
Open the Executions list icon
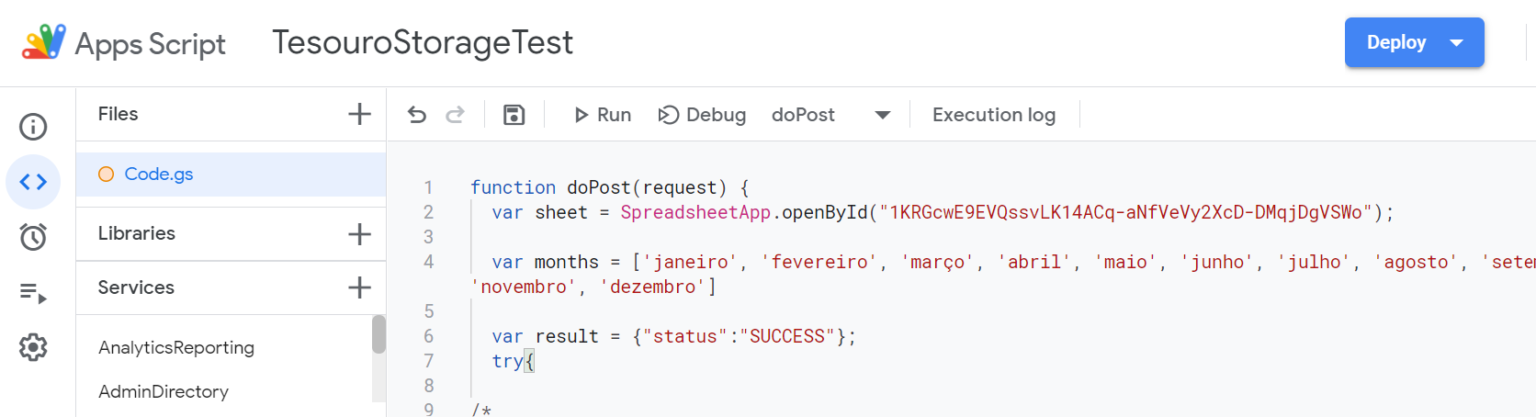pyautogui.click(x=33, y=292)
